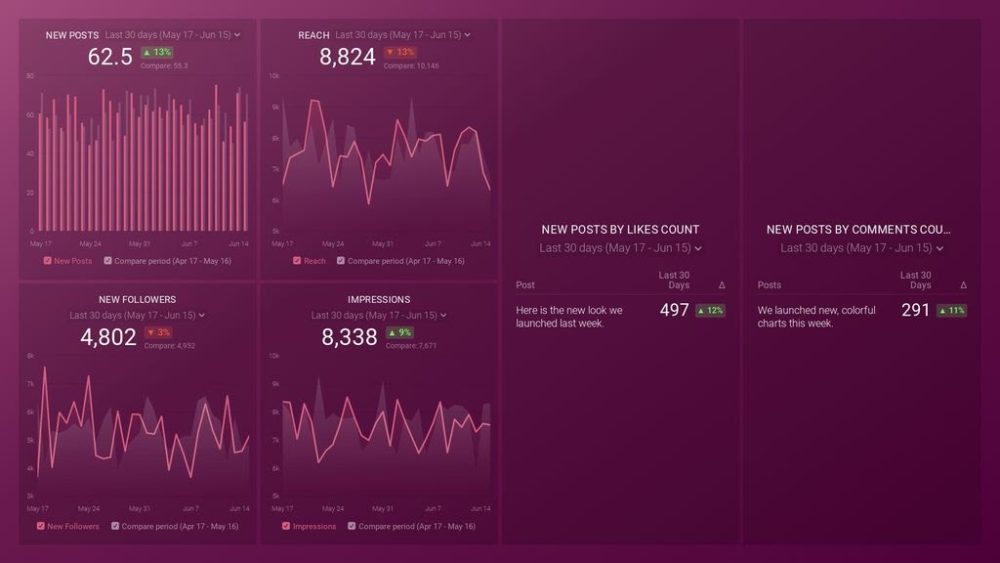
Task: Toggle the New Followers legend checkbox
Action: pyautogui.click(x=40, y=526)
